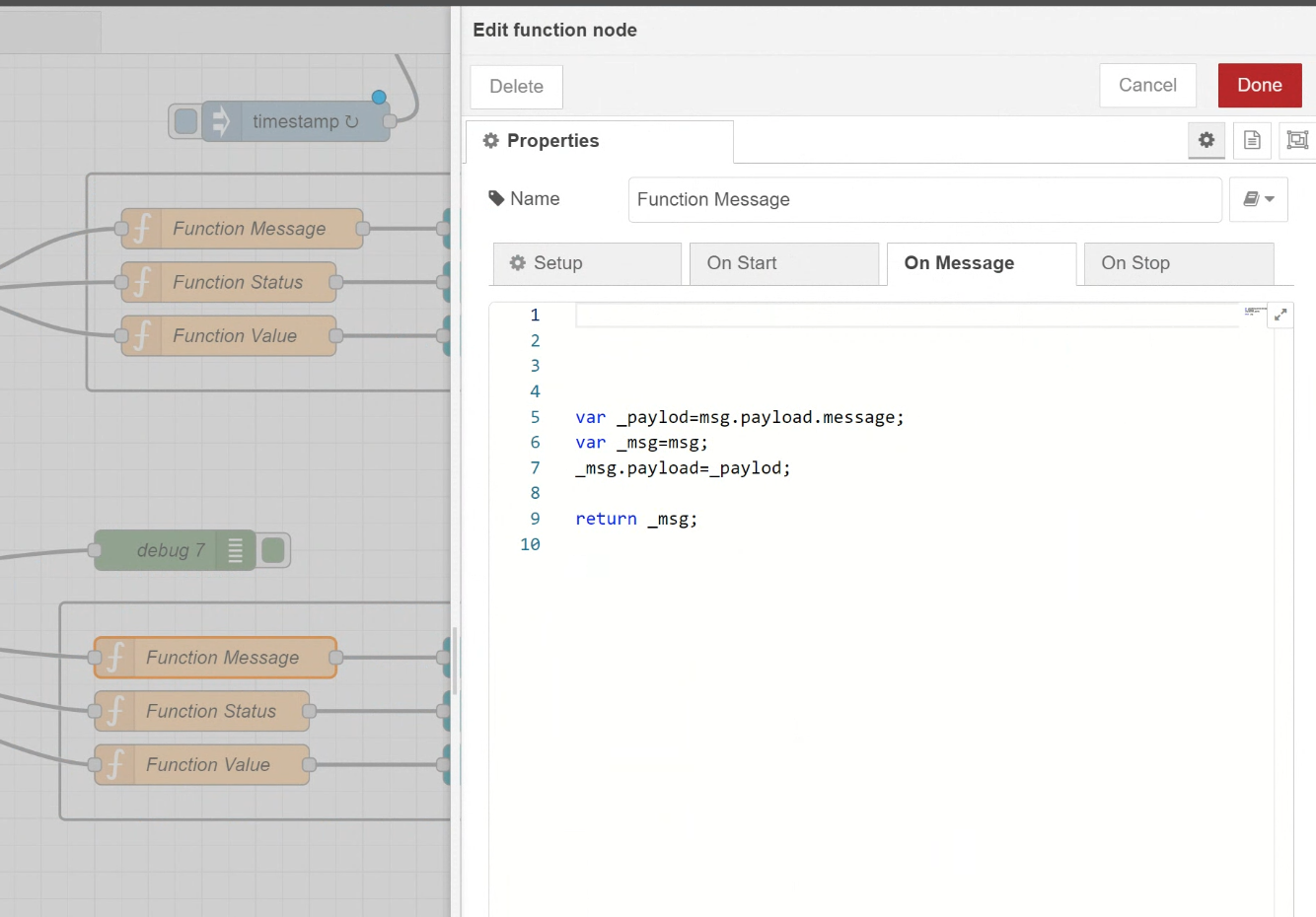This screenshot has width=1316, height=917.
Task: Click line number 10 in gutter
Action: coord(530,544)
